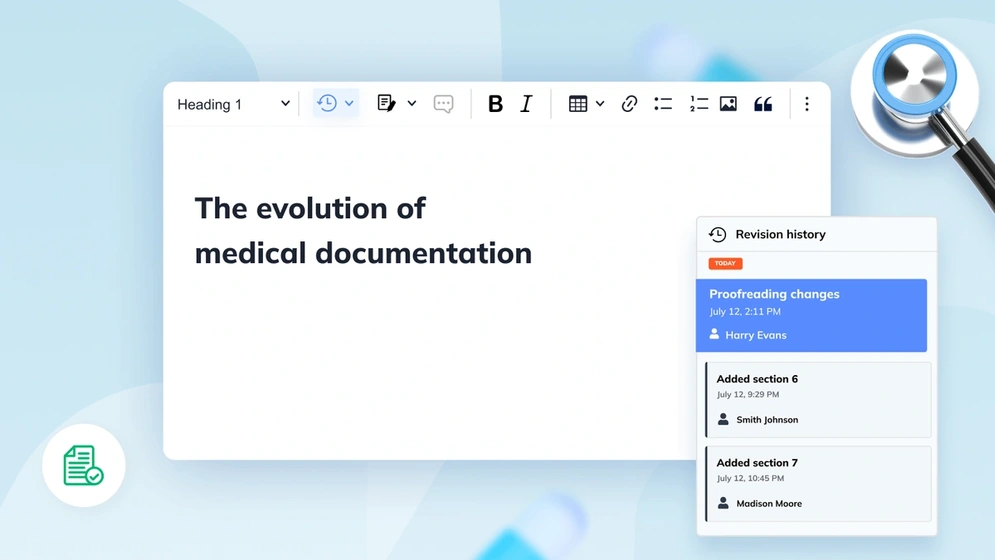Insert an image with the picture icon
This screenshot has height=560, width=995.
coord(728,103)
